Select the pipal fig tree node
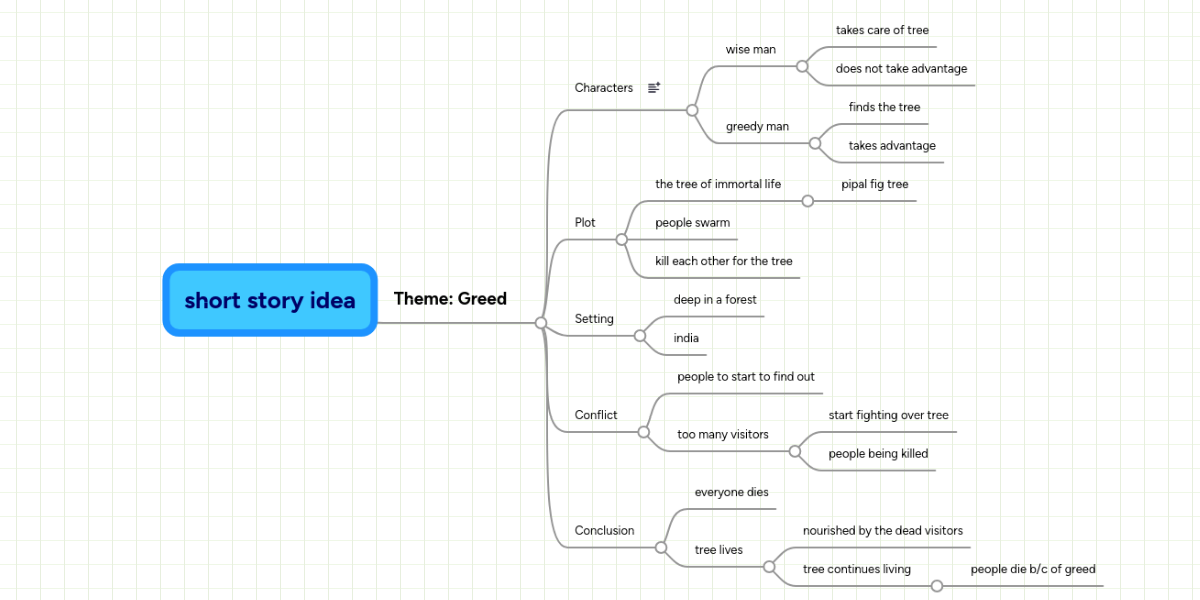Viewport: 1200px width, 600px height. pyautogui.click(x=875, y=184)
